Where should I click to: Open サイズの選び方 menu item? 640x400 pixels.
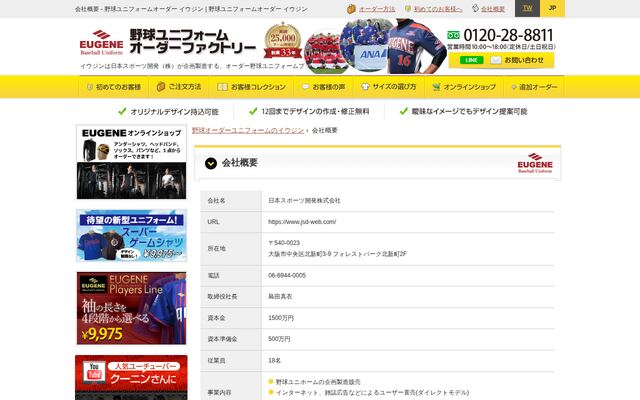coord(389,87)
